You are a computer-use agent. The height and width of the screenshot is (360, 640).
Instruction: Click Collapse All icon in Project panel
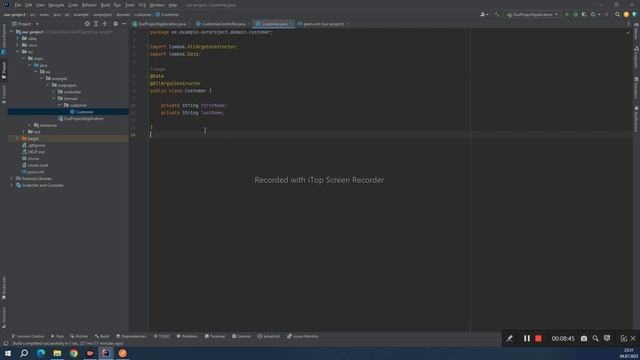tap(105, 24)
